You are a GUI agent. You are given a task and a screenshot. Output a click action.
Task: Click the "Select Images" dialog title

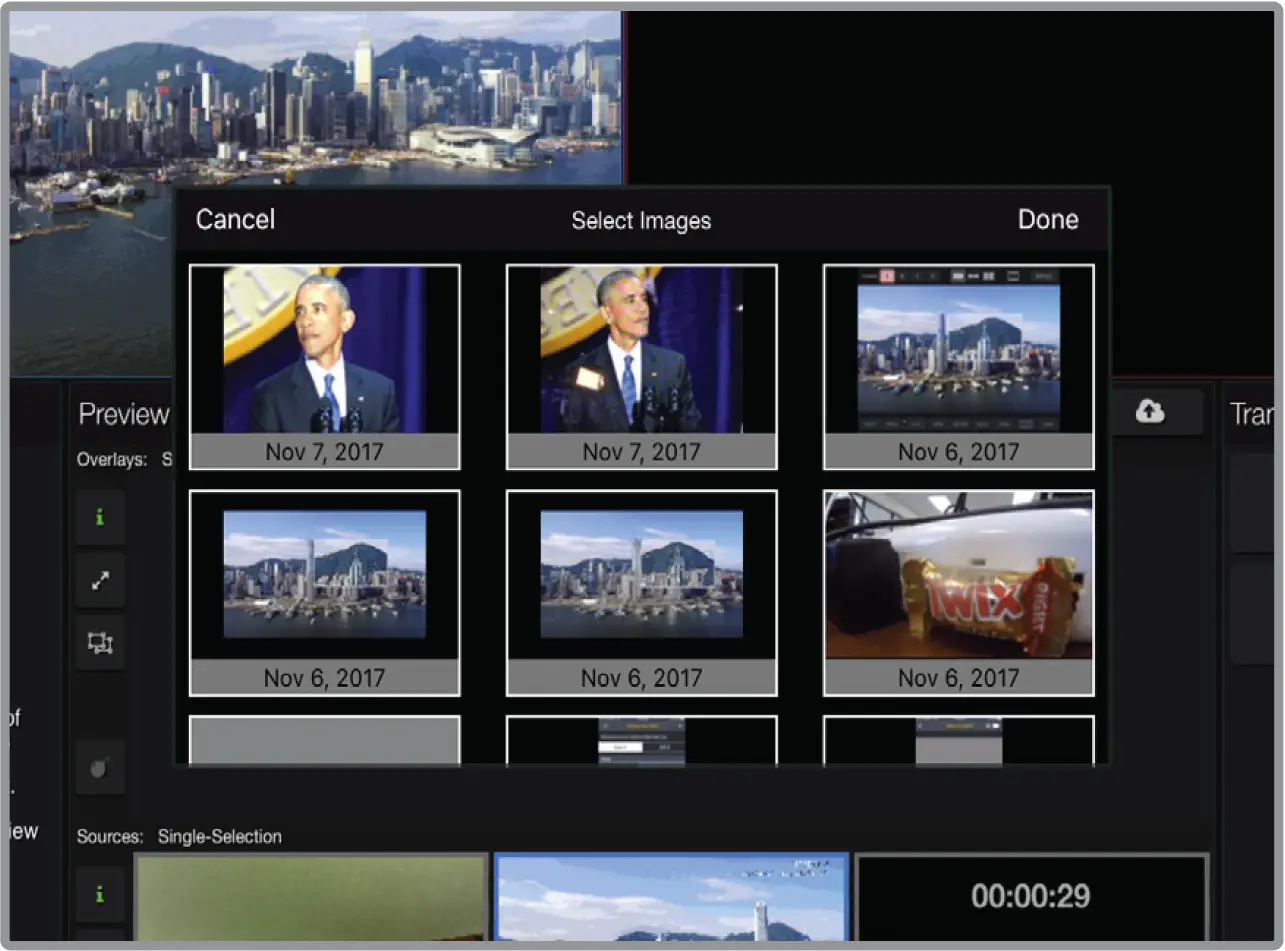pos(641,221)
